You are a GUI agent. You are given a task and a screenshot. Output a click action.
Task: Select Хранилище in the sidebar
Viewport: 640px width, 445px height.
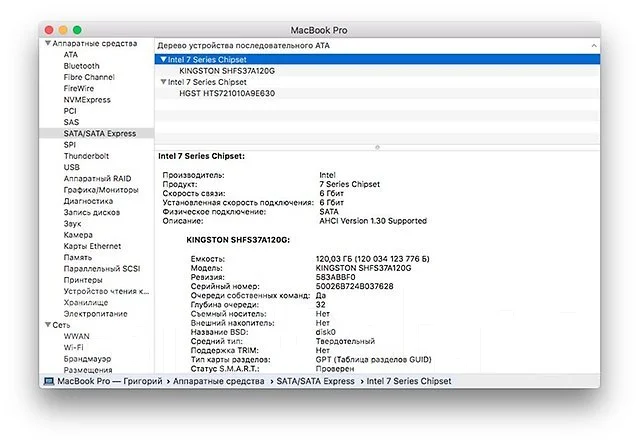(86, 303)
